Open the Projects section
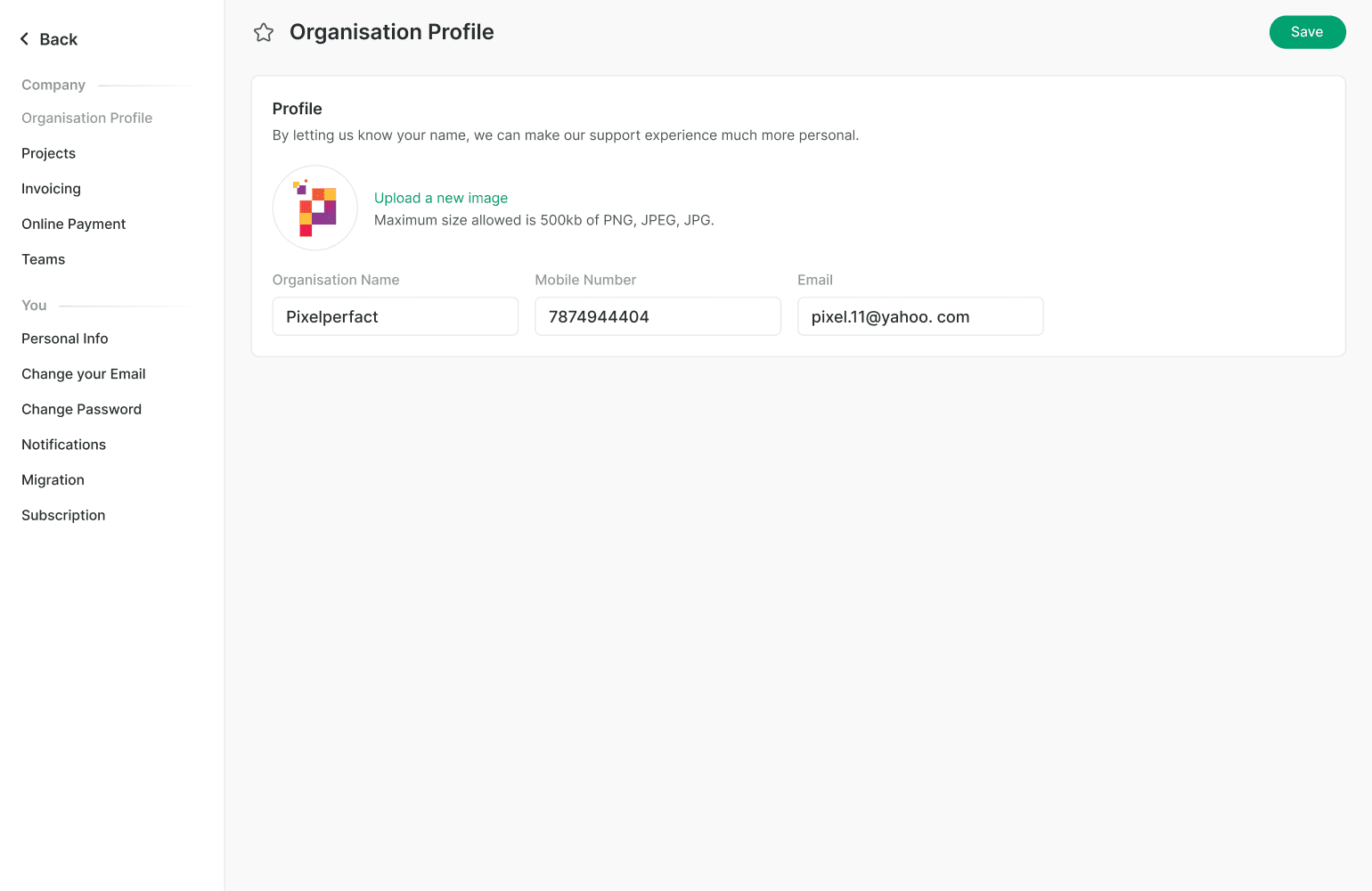 click(49, 153)
